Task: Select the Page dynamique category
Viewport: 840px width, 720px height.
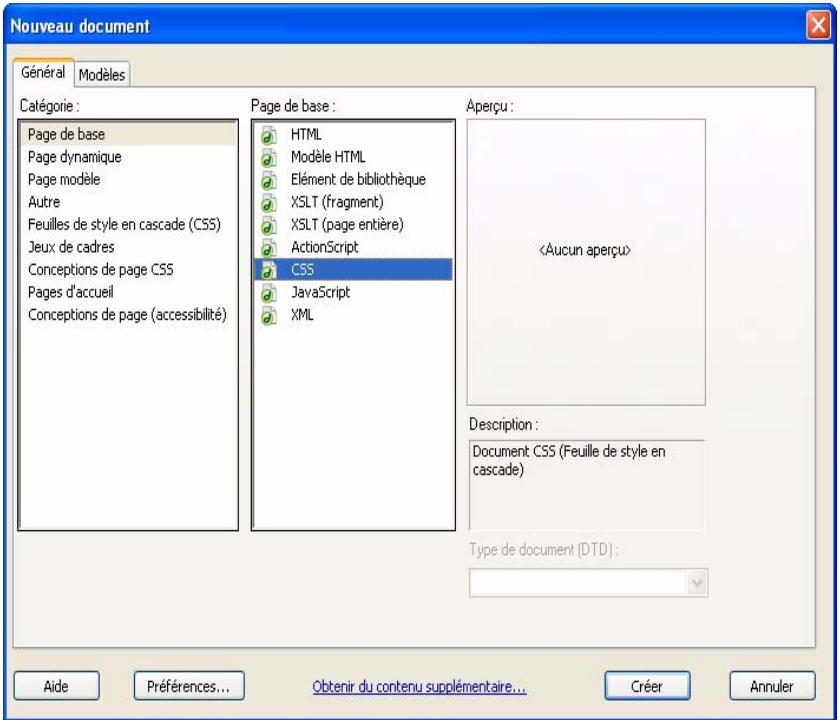Action: coord(128,156)
